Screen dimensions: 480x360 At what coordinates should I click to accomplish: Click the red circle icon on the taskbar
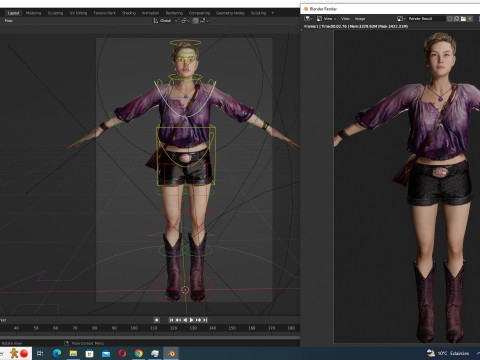point(24,353)
